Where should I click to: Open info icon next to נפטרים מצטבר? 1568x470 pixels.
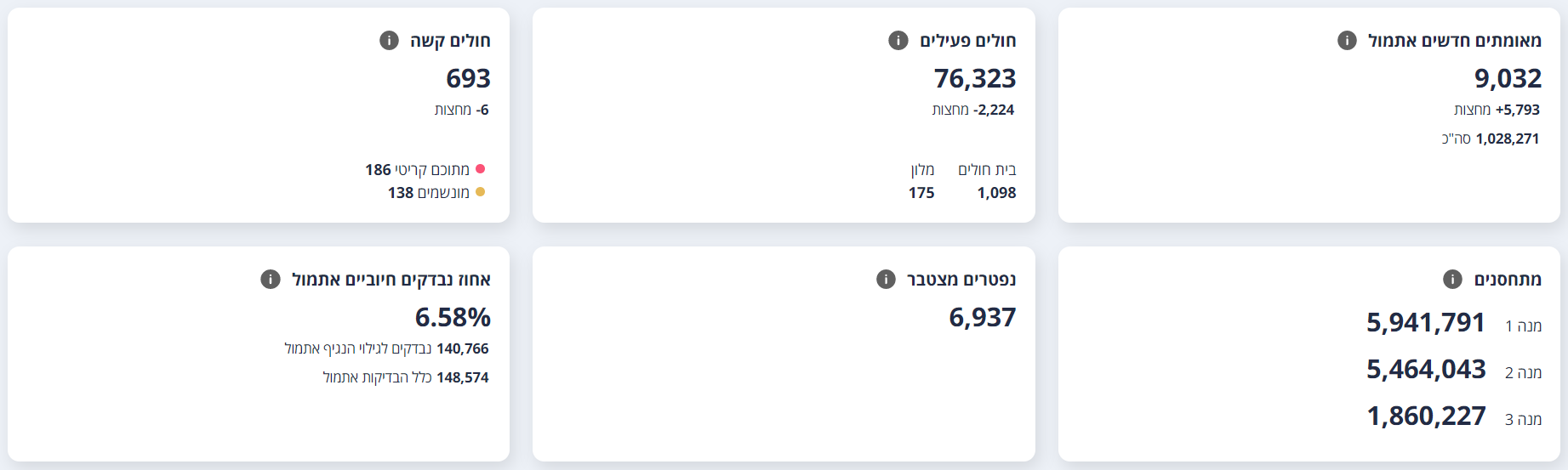coord(886,280)
